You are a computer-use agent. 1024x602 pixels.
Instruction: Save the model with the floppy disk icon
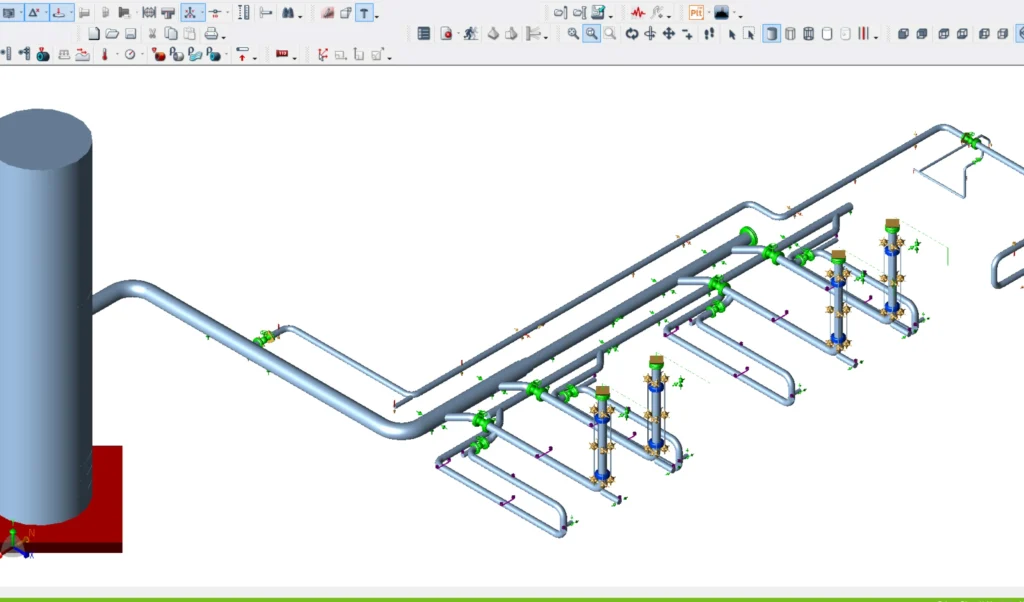pos(130,34)
